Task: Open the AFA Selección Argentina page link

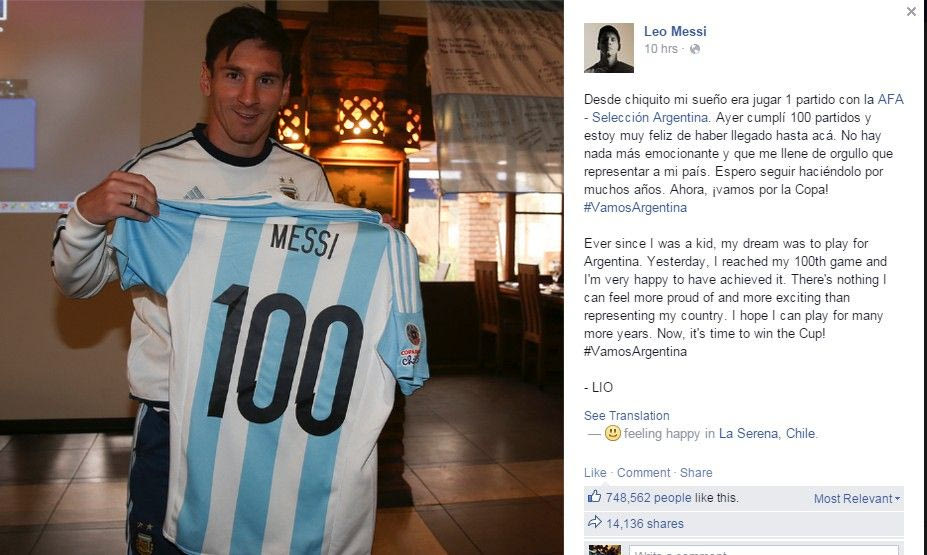Action: 744,108
